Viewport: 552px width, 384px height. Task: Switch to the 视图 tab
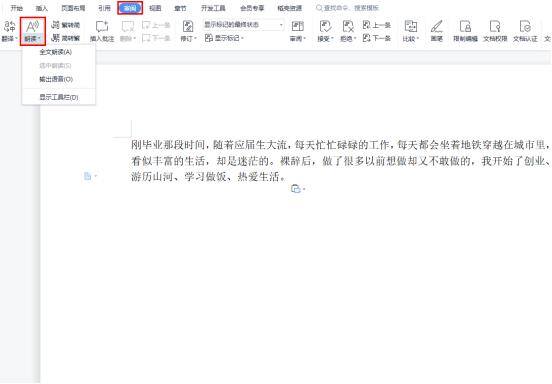[155, 8]
